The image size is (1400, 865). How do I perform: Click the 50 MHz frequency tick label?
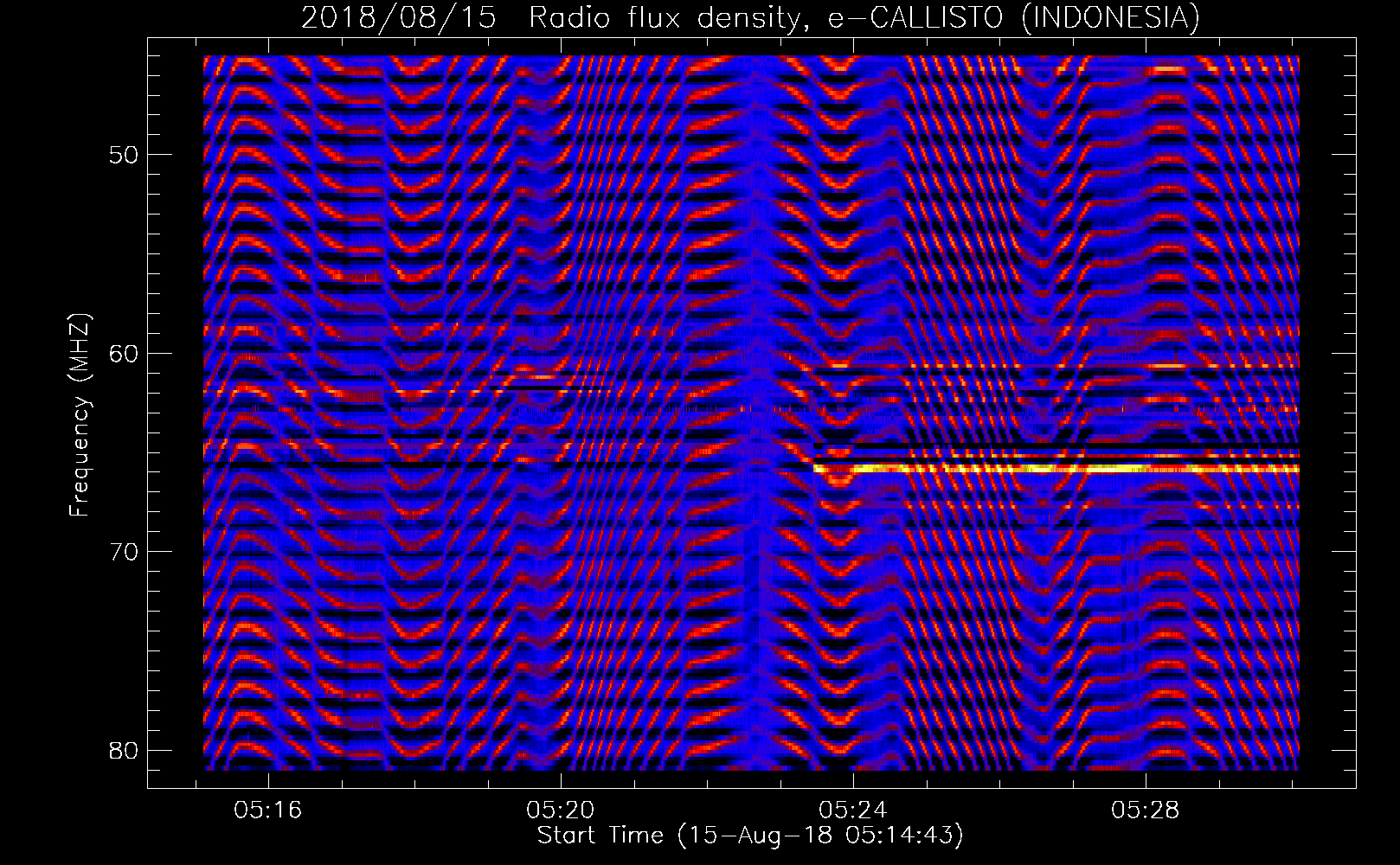pos(125,156)
